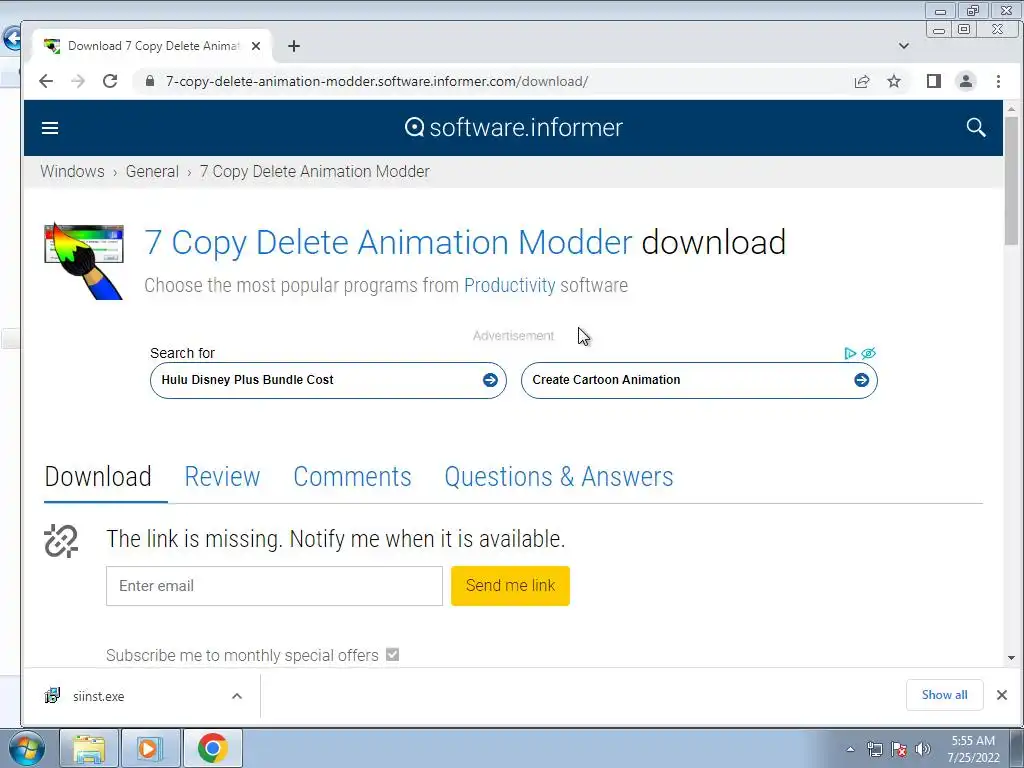This screenshot has width=1024, height=768.
Task: Close the Download 7 Copy Delete tab
Action: [256, 46]
